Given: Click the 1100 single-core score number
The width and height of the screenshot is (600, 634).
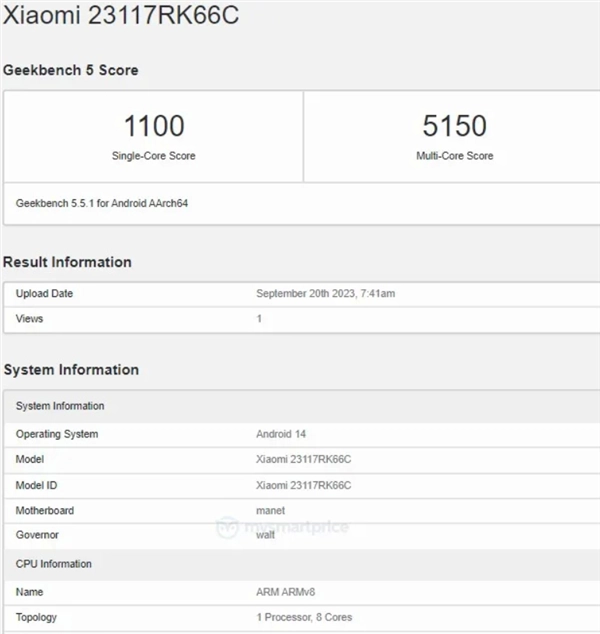Looking at the screenshot, I should [153, 126].
